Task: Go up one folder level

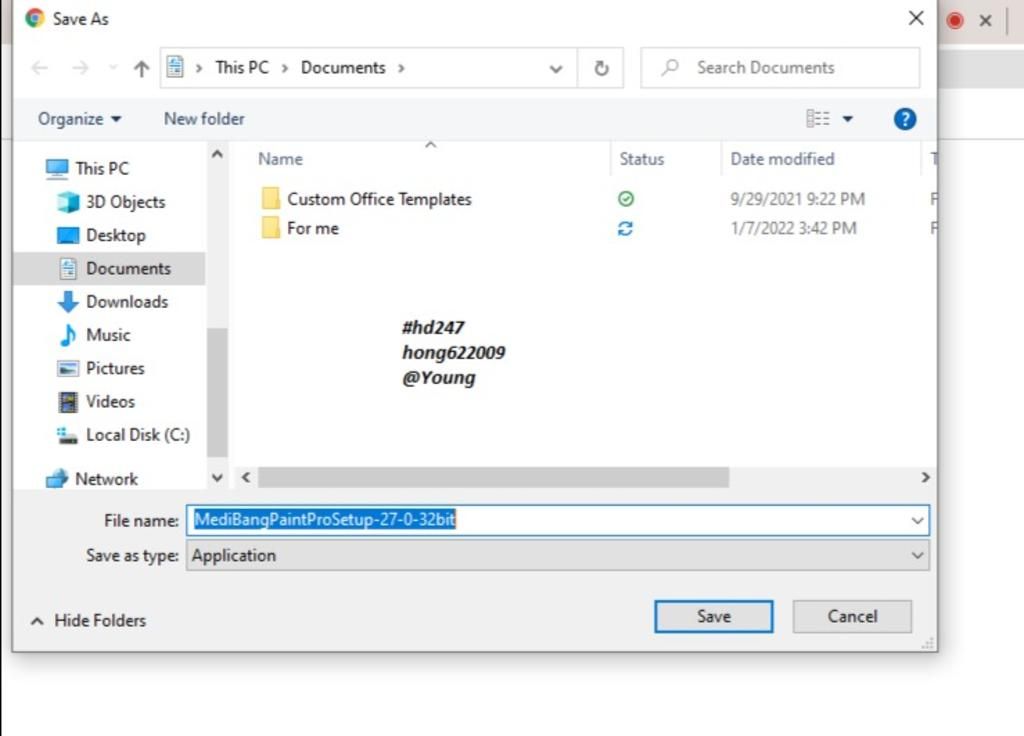Action: (141, 68)
